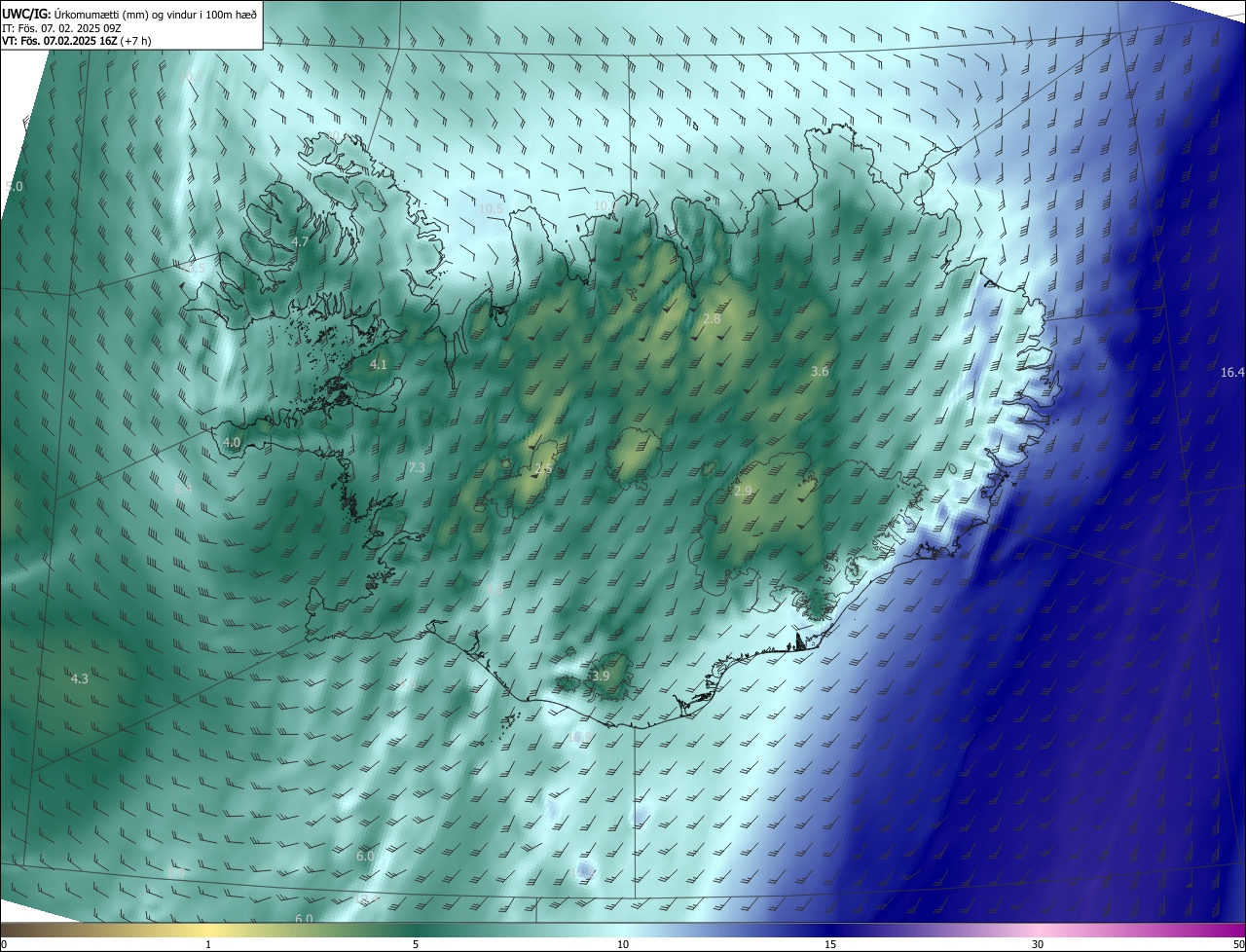1246x952 pixels.
Task: Click the 7.3 value label on the map
Action: (x=417, y=468)
